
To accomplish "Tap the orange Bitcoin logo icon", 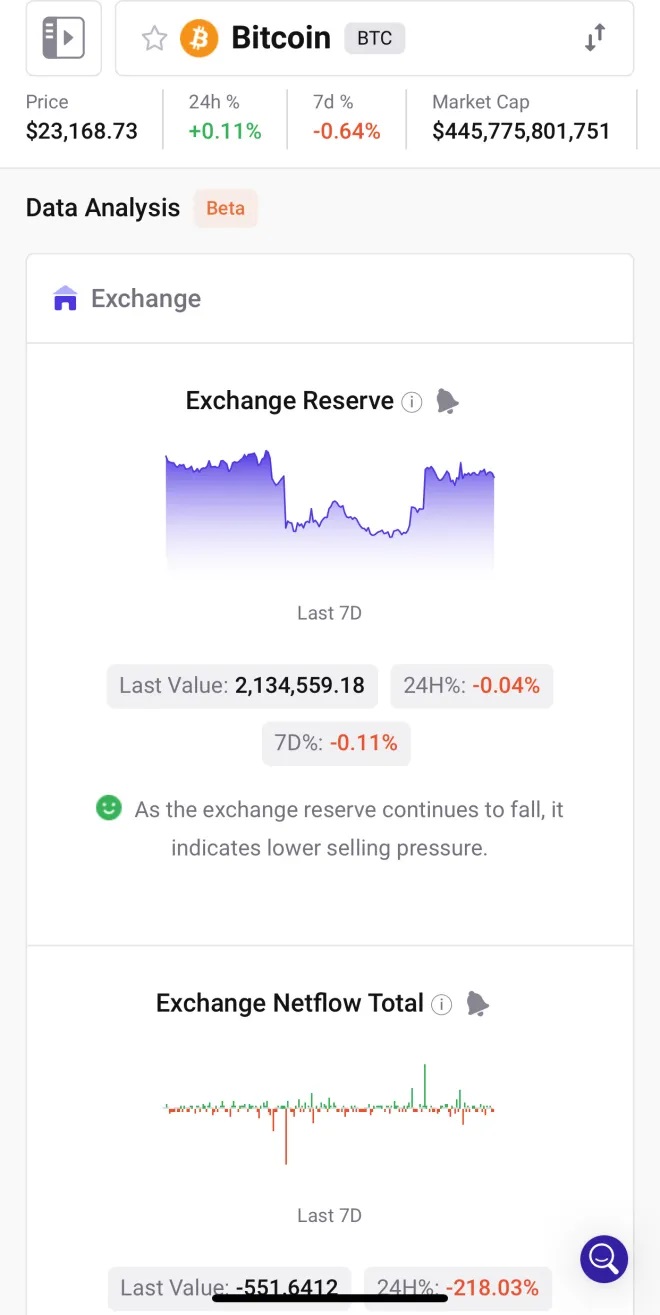I will (199, 39).
